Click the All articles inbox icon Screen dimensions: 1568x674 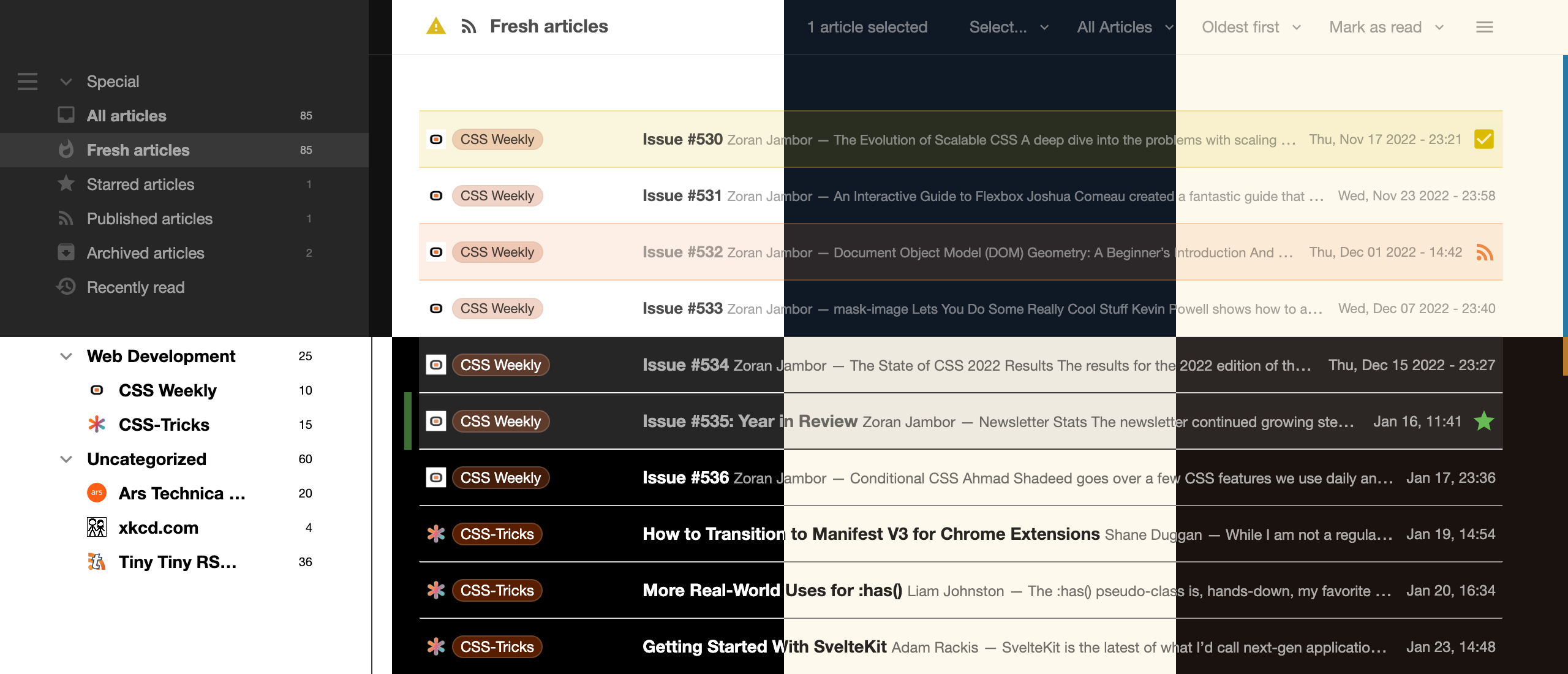(66, 115)
